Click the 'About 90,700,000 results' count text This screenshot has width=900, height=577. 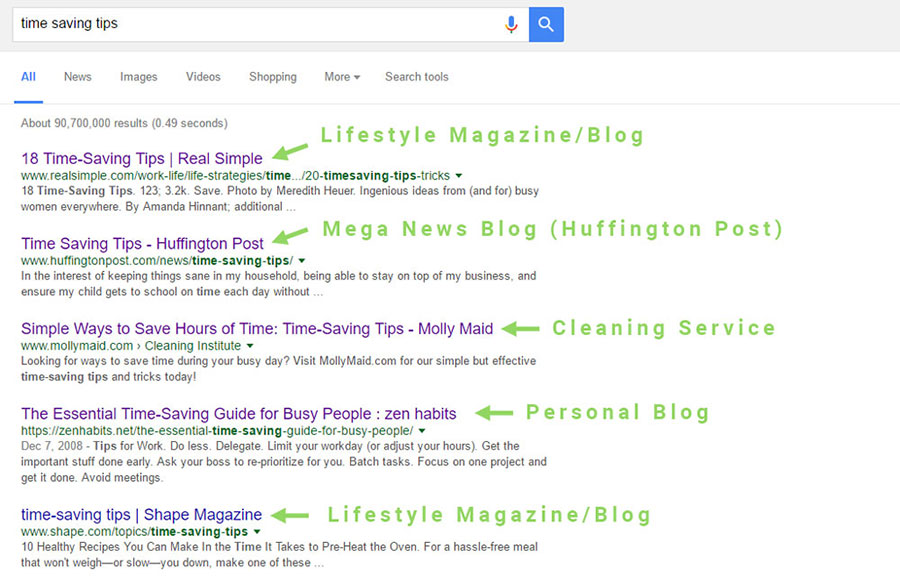[x=124, y=123]
